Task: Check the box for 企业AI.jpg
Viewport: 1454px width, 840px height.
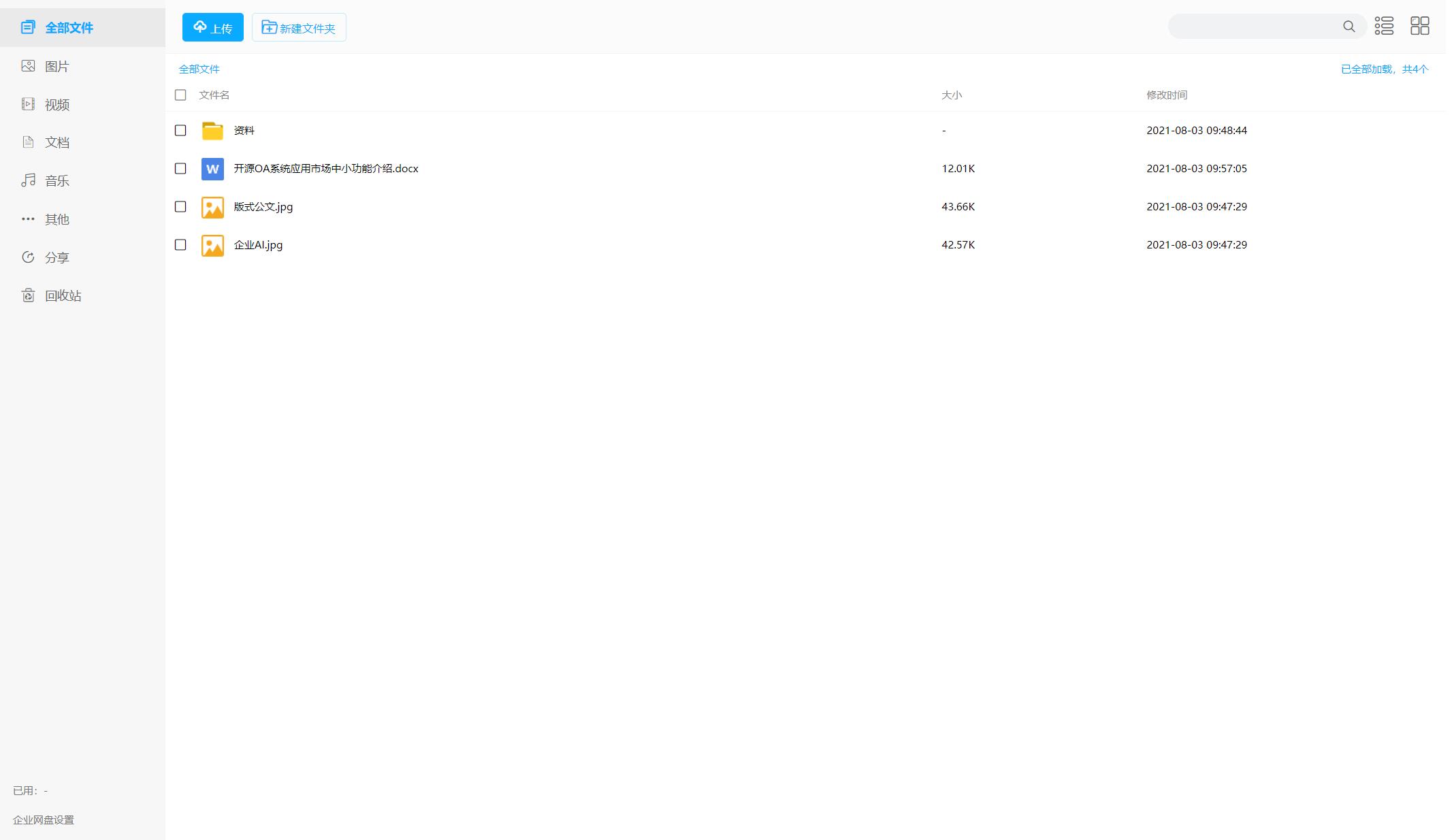Action: click(x=180, y=244)
